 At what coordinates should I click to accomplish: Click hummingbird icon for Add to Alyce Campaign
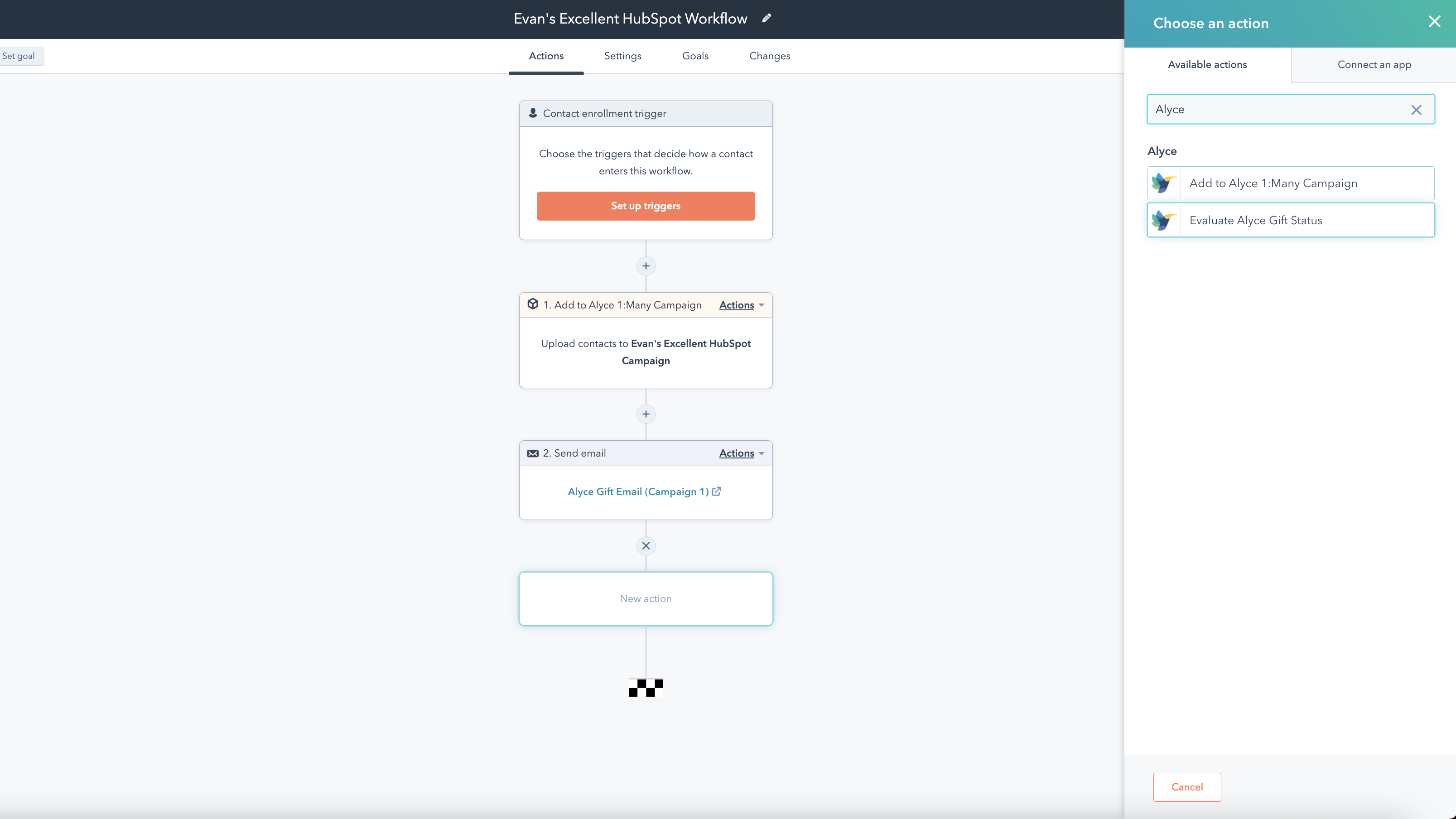tap(1164, 183)
